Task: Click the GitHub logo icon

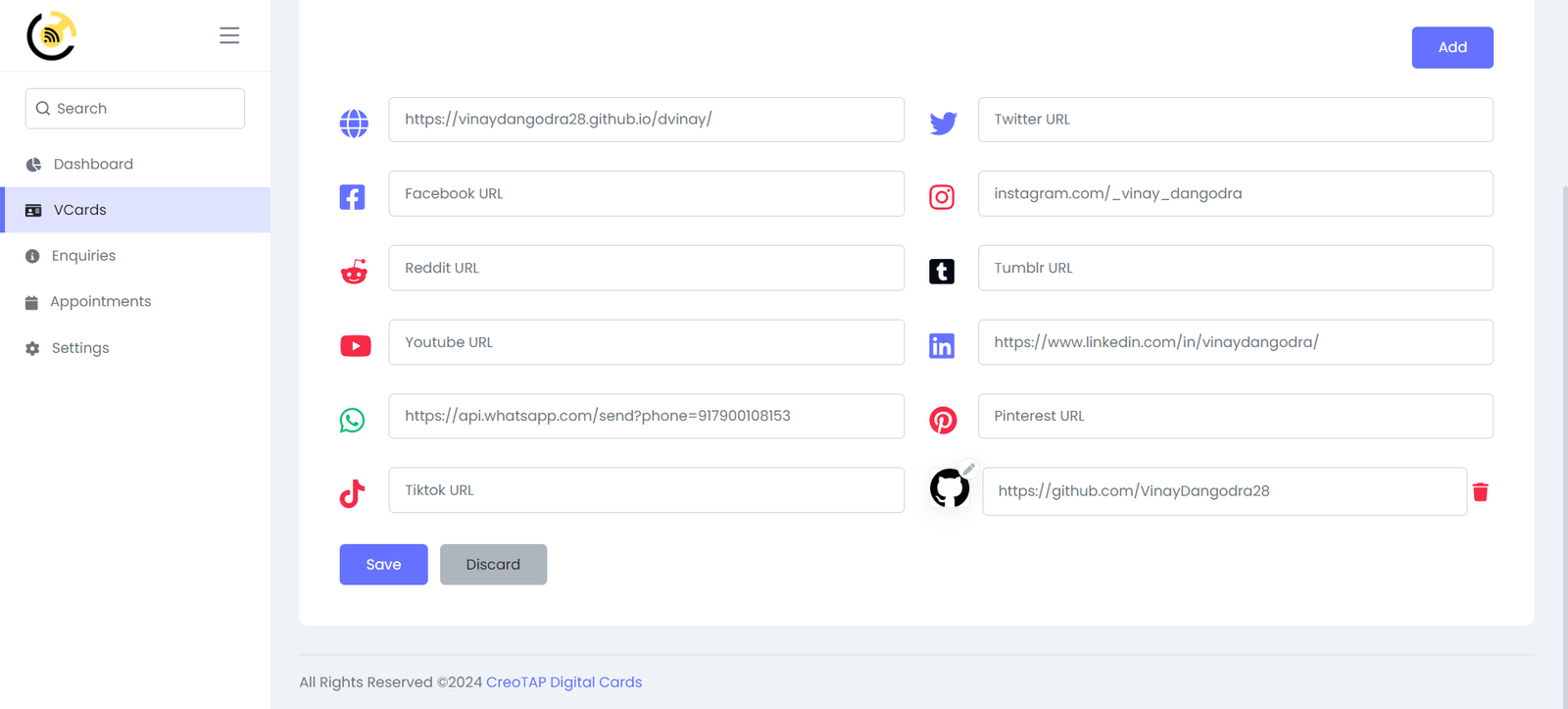Action: [950, 487]
